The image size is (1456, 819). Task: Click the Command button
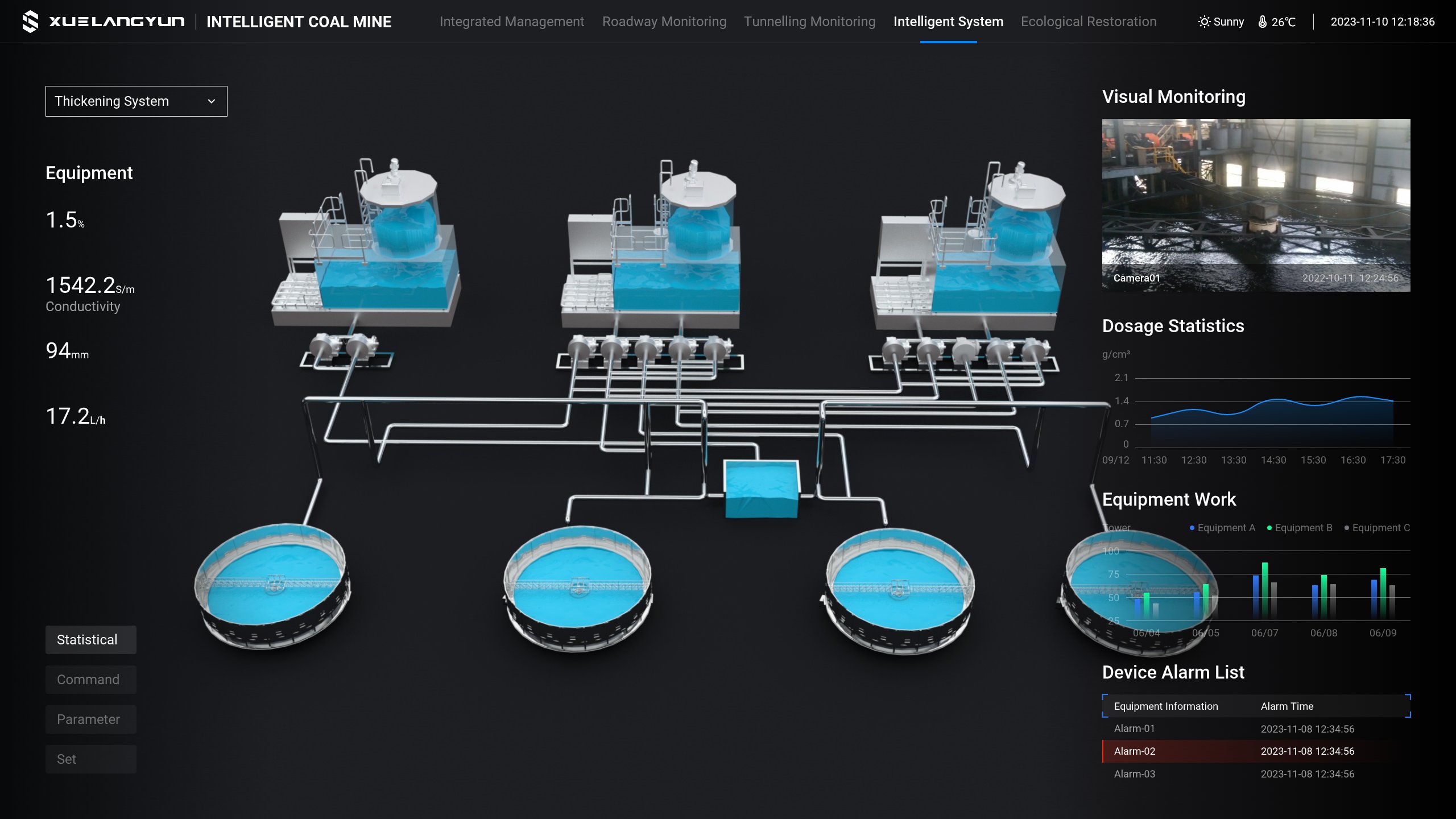tap(90, 679)
